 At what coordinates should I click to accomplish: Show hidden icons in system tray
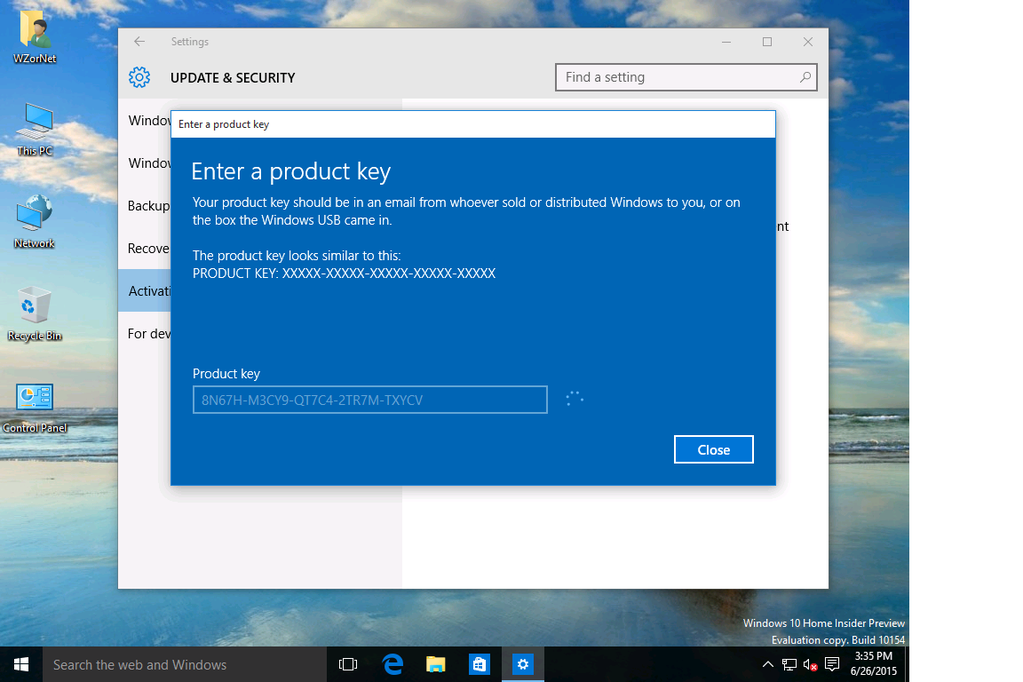pyautogui.click(x=768, y=664)
